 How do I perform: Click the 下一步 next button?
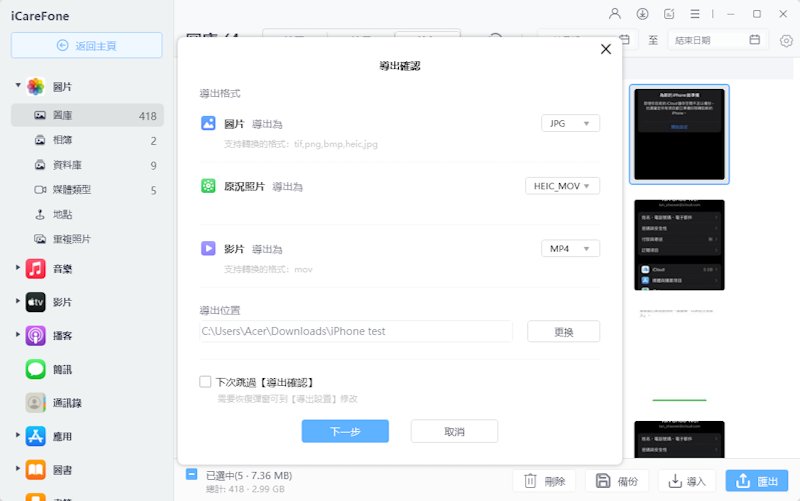click(x=345, y=431)
